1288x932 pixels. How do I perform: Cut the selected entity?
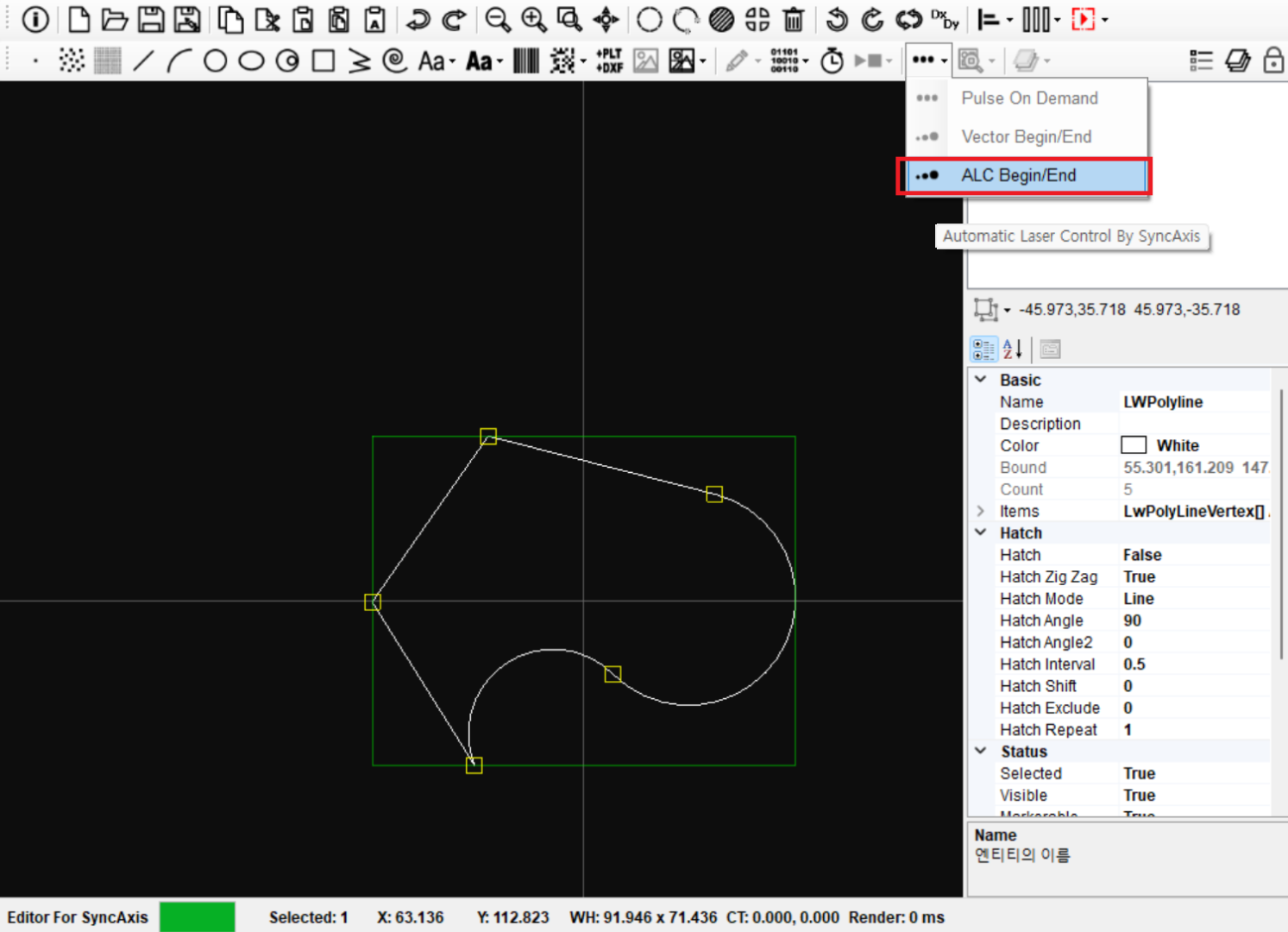[x=267, y=19]
